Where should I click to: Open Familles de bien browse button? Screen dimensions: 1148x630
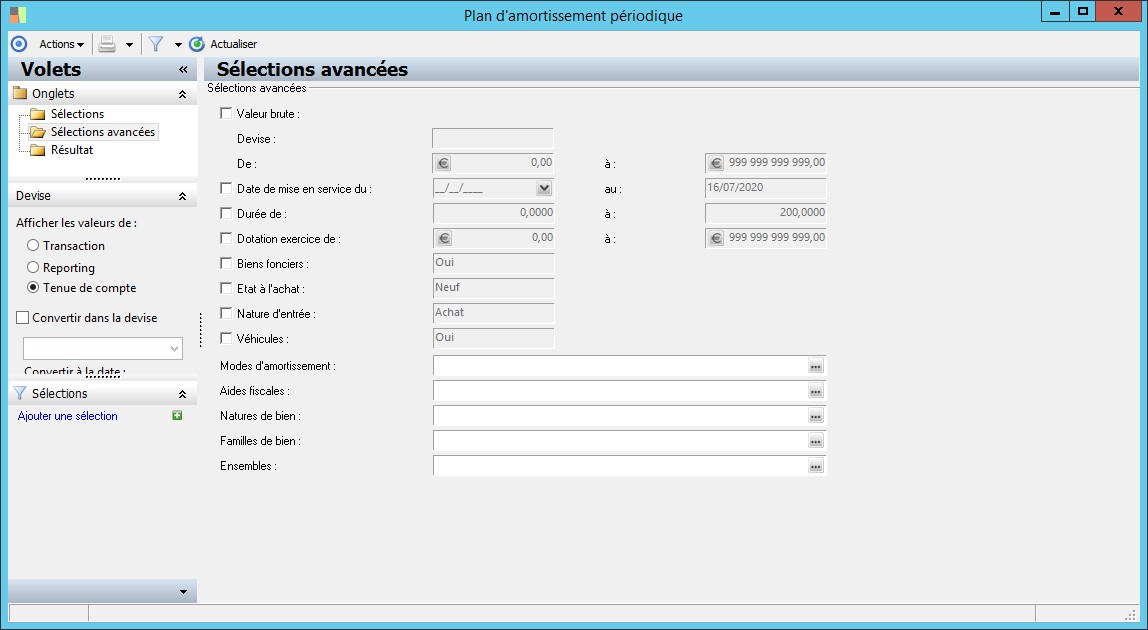click(x=816, y=441)
